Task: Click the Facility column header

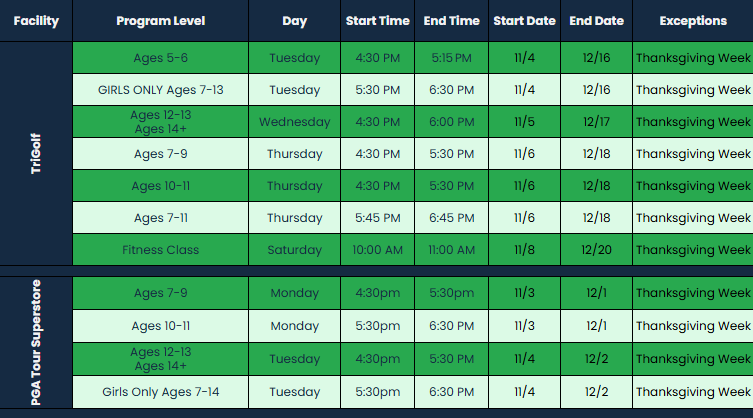Action: 36,21
